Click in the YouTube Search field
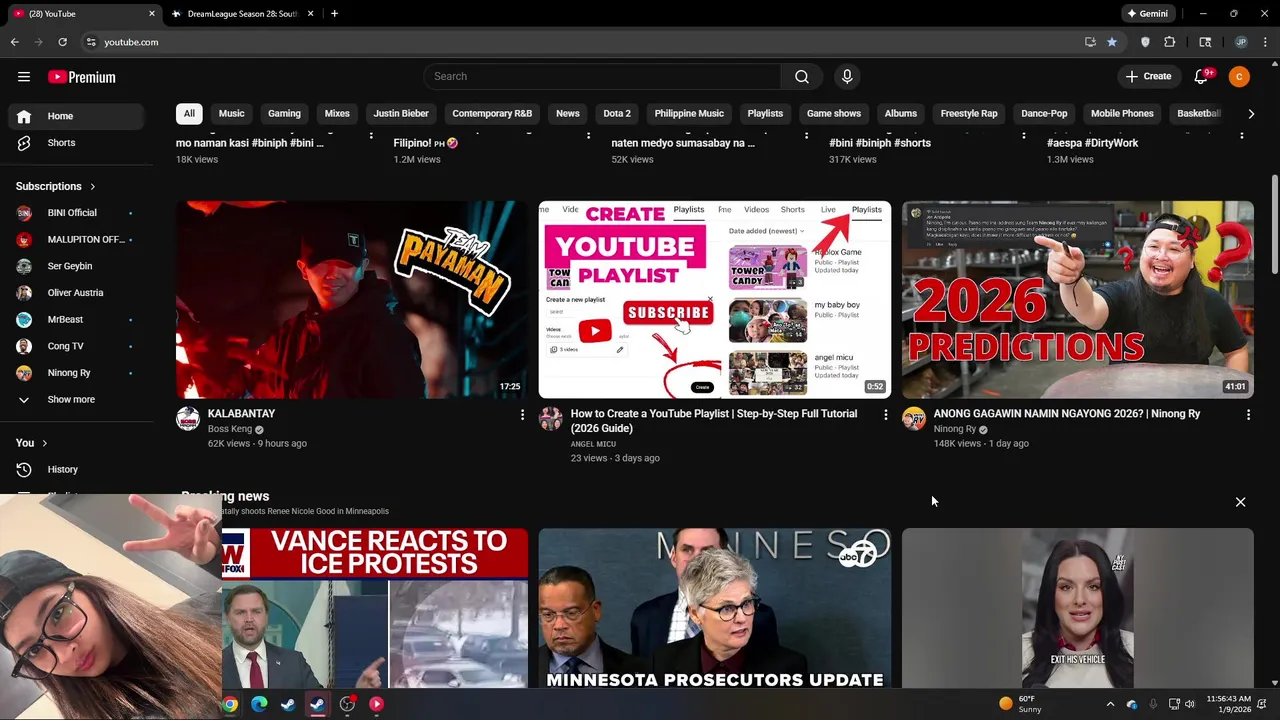 point(602,77)
